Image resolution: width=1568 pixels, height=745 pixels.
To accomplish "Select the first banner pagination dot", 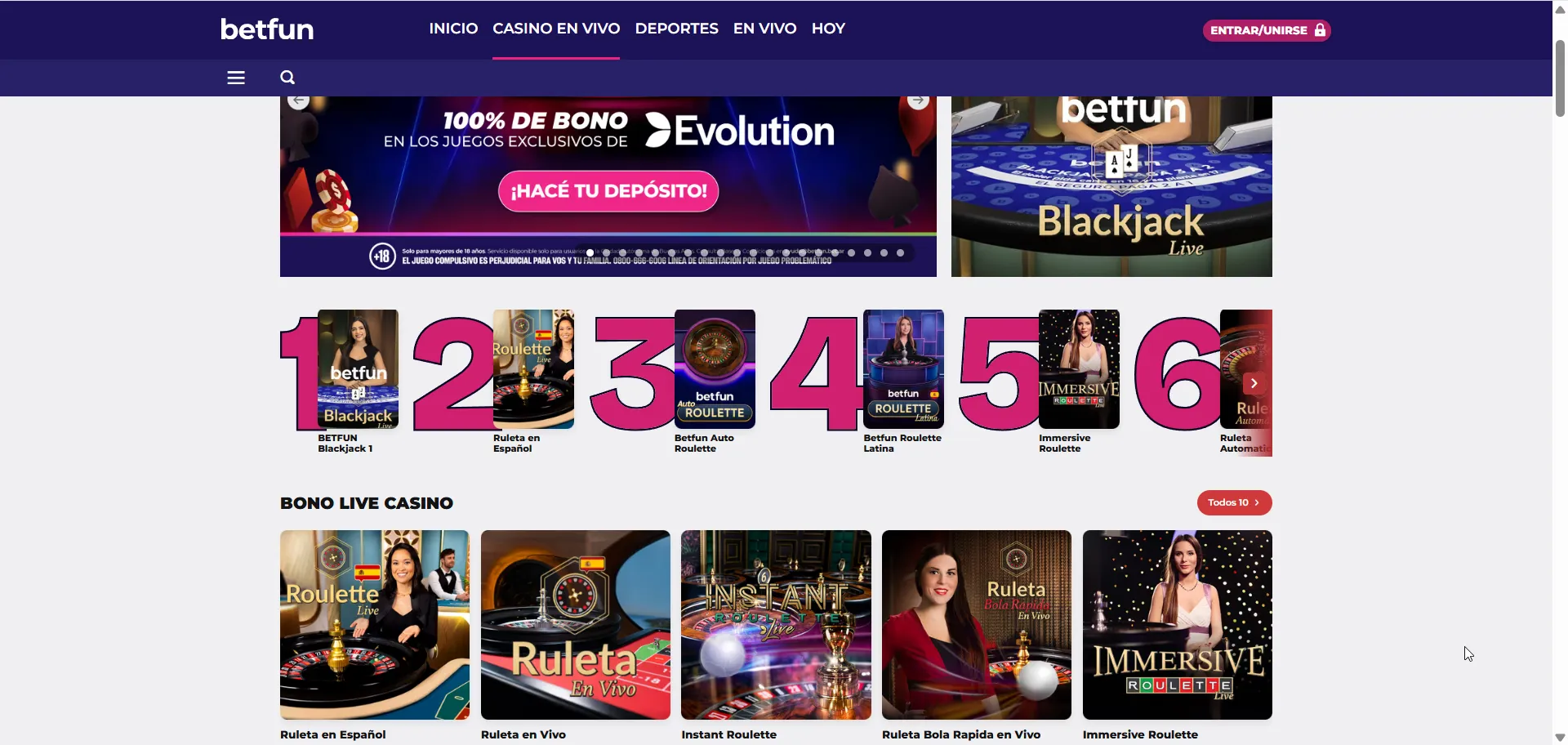I will coord(590,253).
